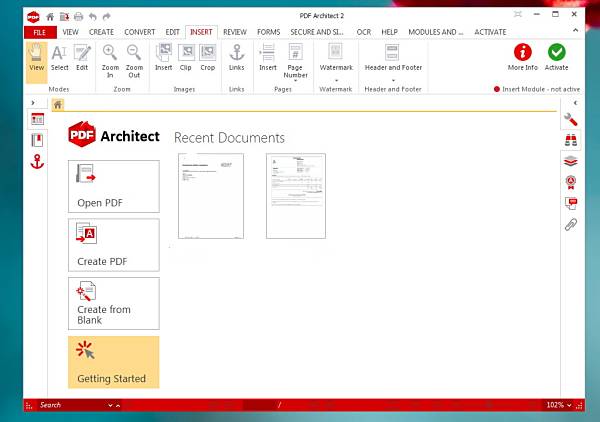Viewport: 600px width, 422px height.
Task: Open the REVIEW ribbon tab
Action: pos(235,32)
